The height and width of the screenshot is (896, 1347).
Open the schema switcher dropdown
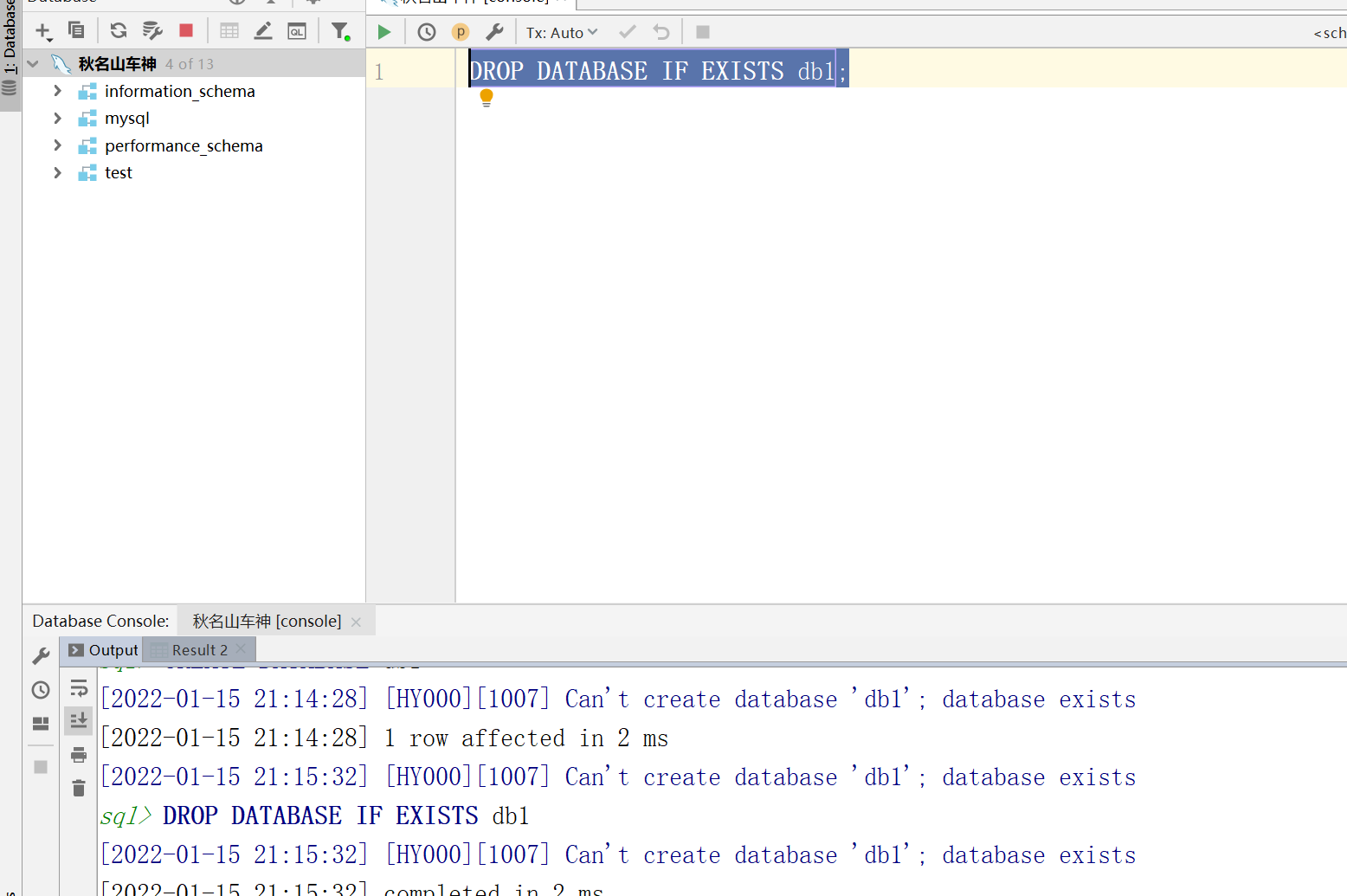pyautogui.click(x=1330, y=33)
